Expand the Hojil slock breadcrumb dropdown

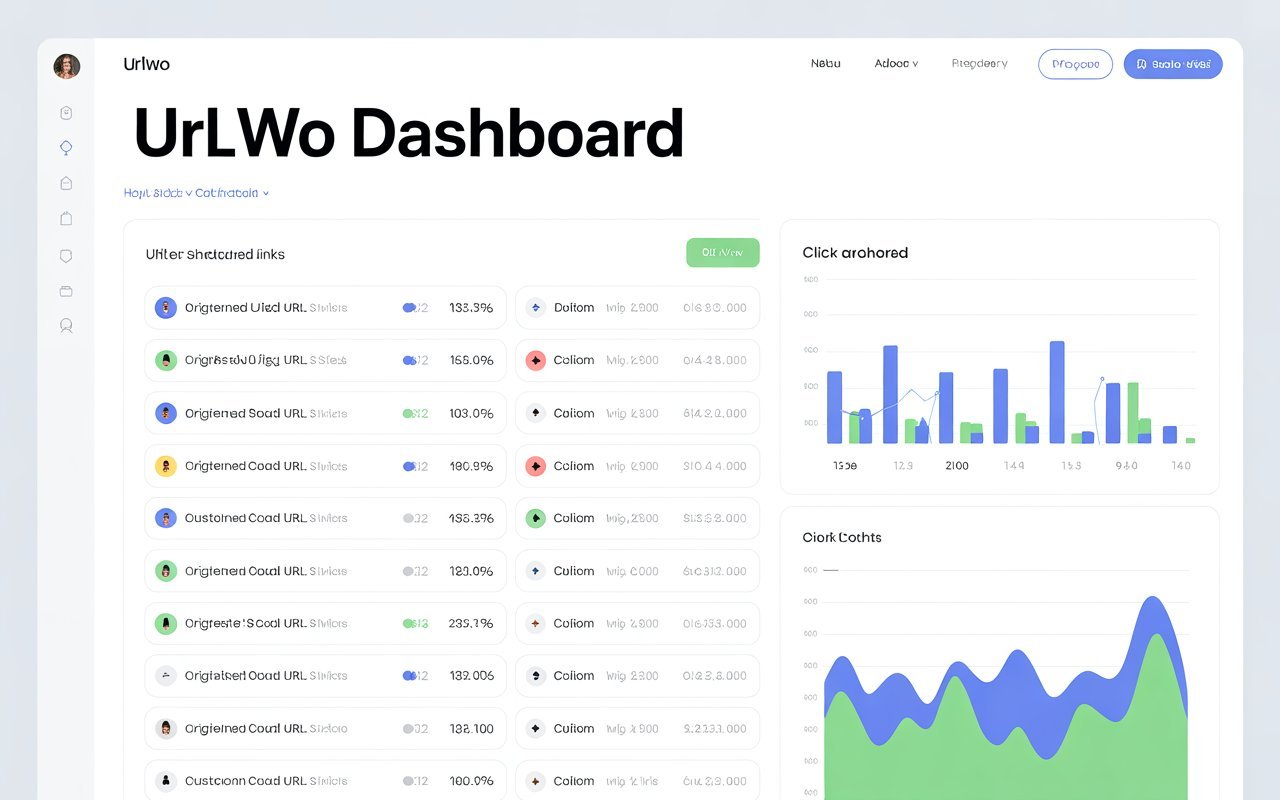coord(157,193)
